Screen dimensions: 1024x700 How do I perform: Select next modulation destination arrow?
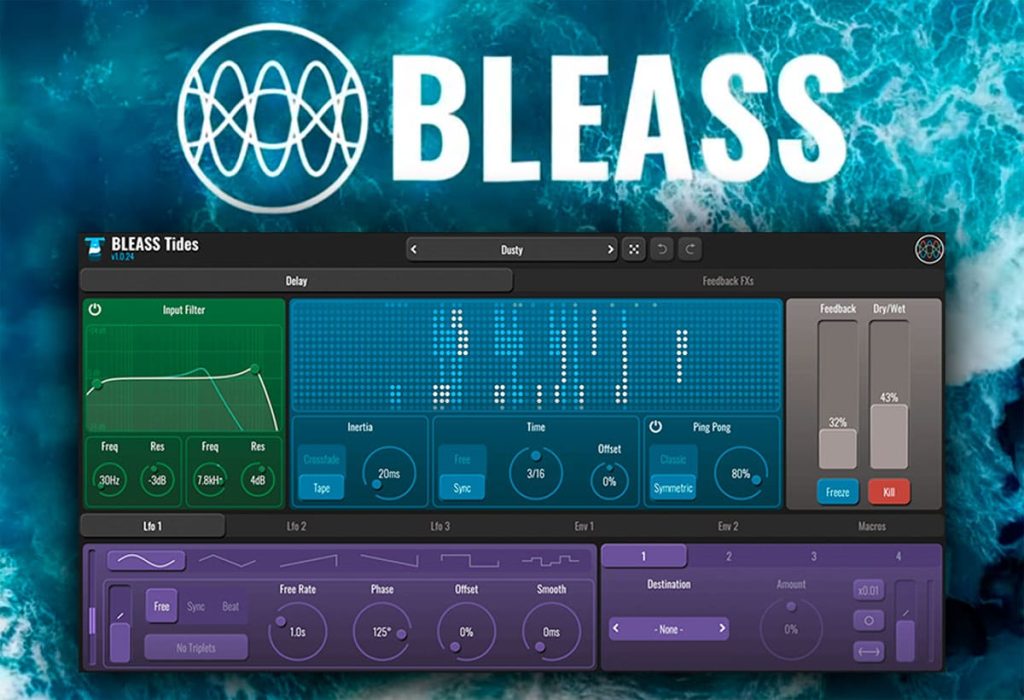coord(722,628)
